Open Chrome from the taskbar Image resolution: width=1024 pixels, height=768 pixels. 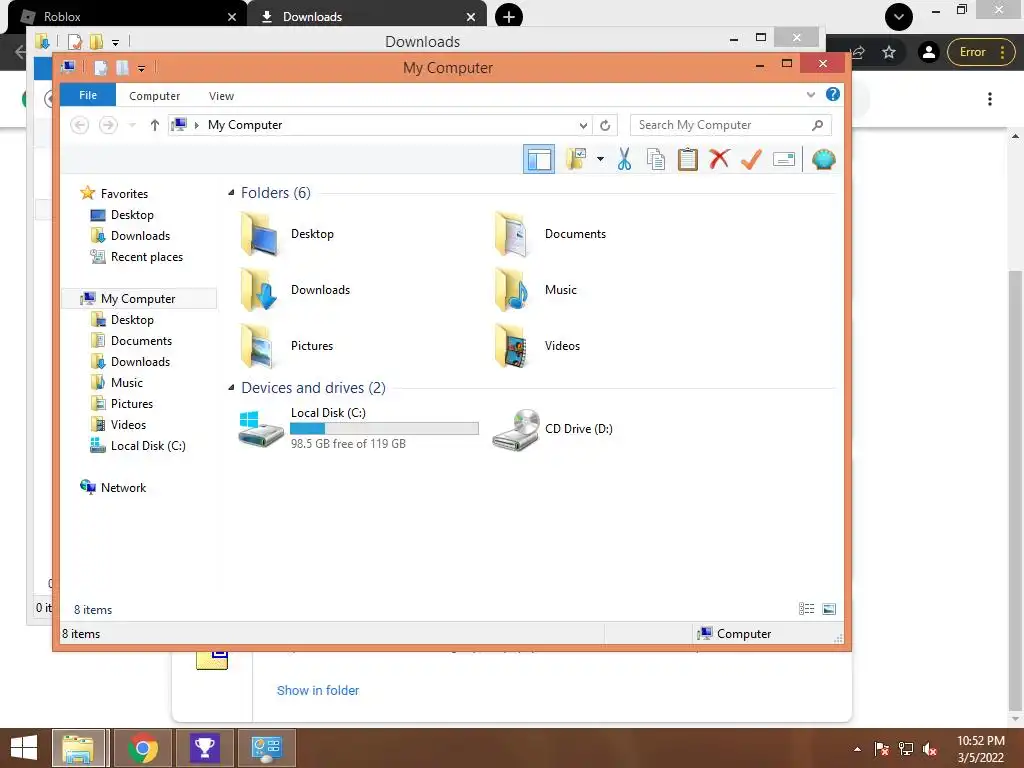(143, 748)
